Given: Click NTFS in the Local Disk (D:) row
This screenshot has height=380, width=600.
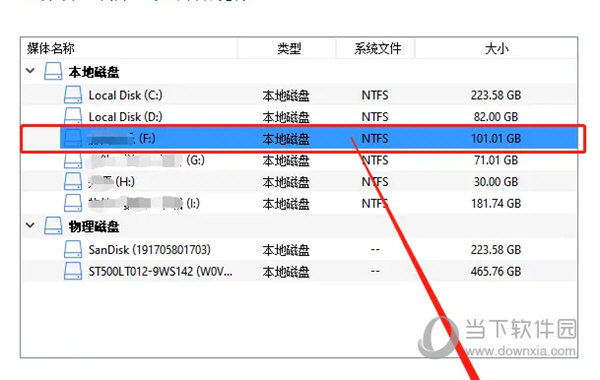Looking at the screenshot, I should click(x=375, y=117).
